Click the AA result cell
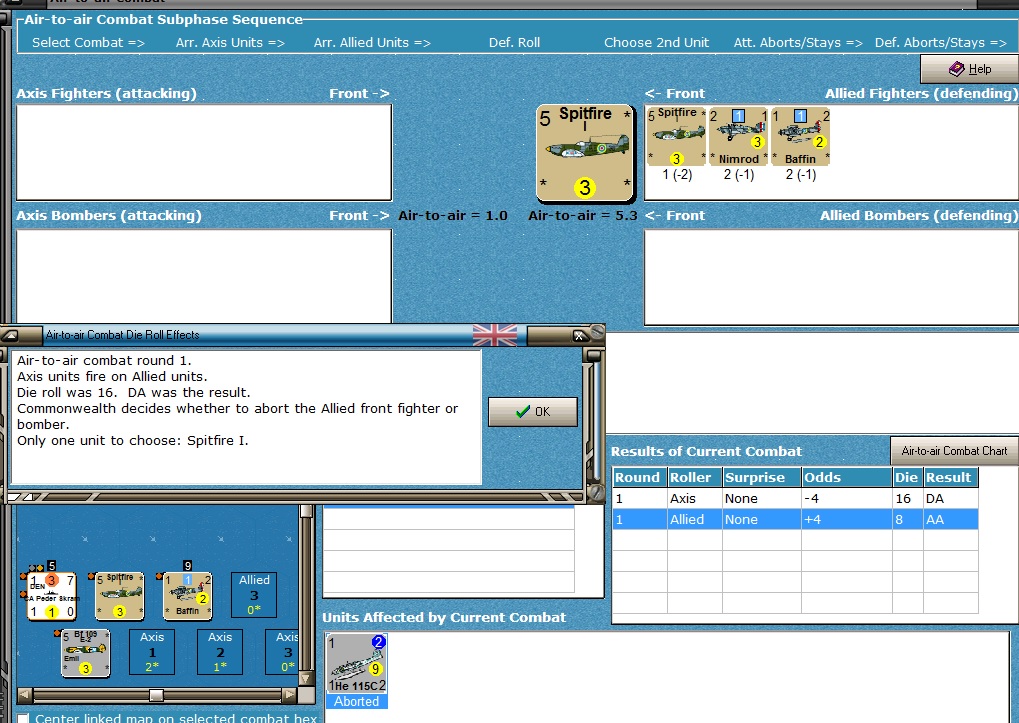 951,519
